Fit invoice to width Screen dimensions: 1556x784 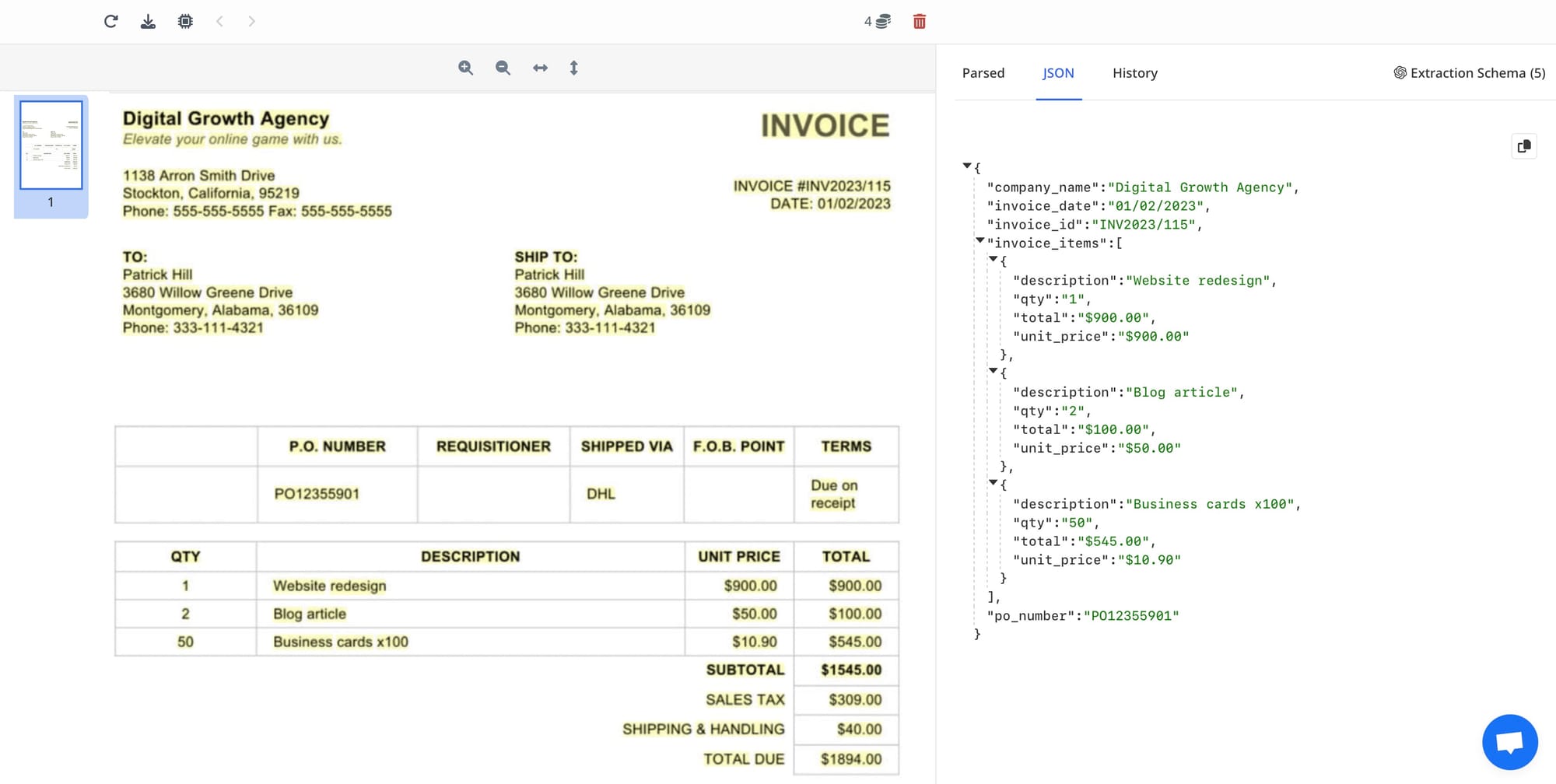540,68
